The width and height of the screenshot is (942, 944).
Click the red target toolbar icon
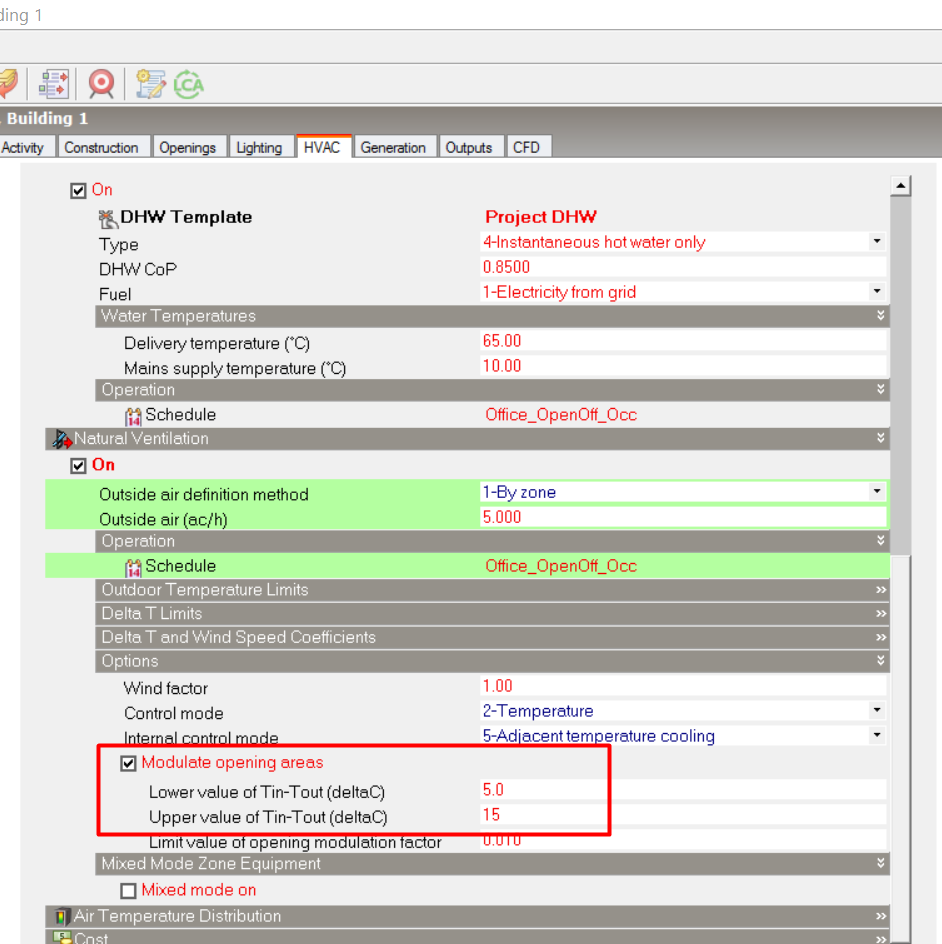click(101, 84)
